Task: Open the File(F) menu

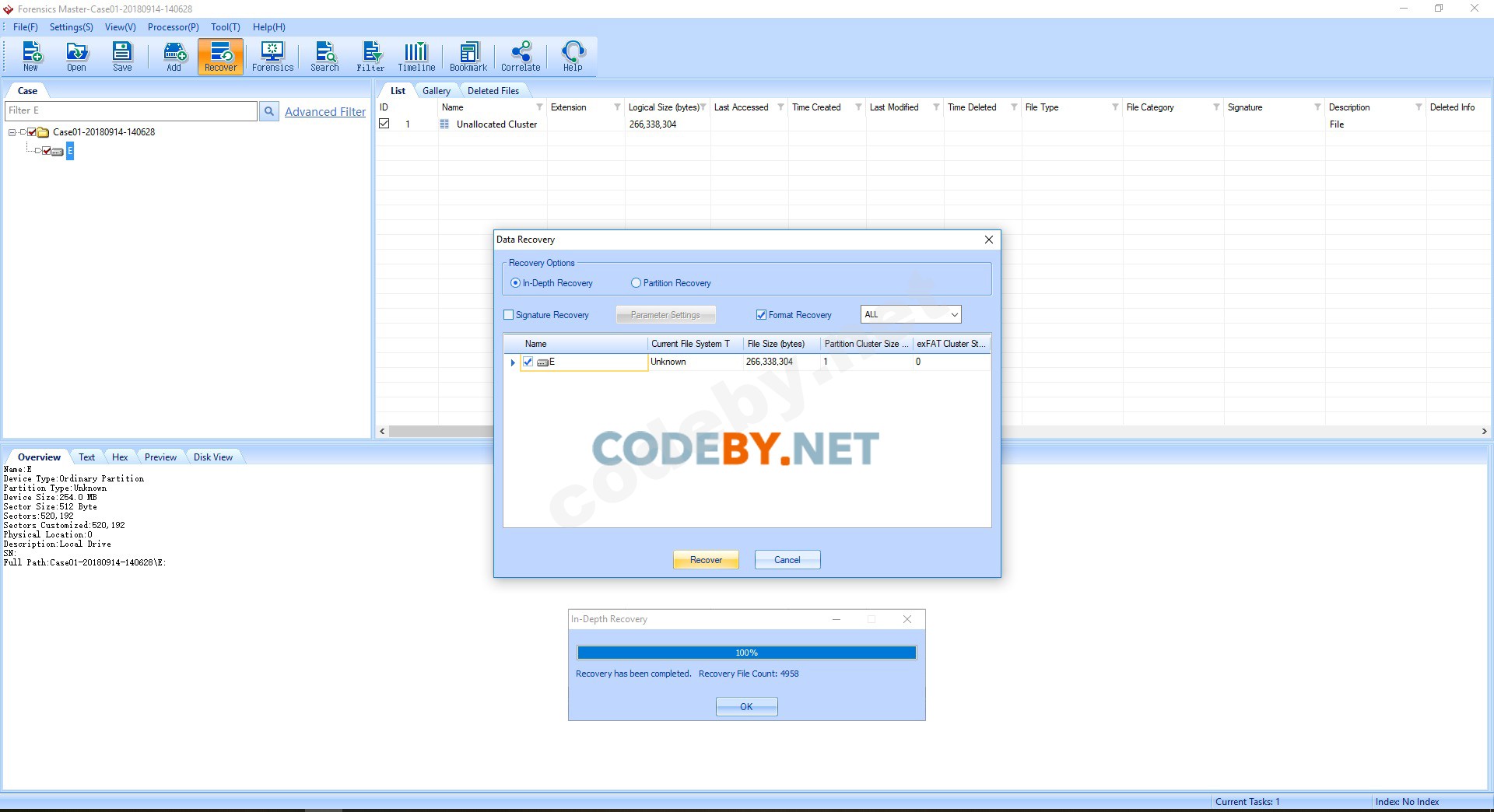Action: click(x=26, y=27)
